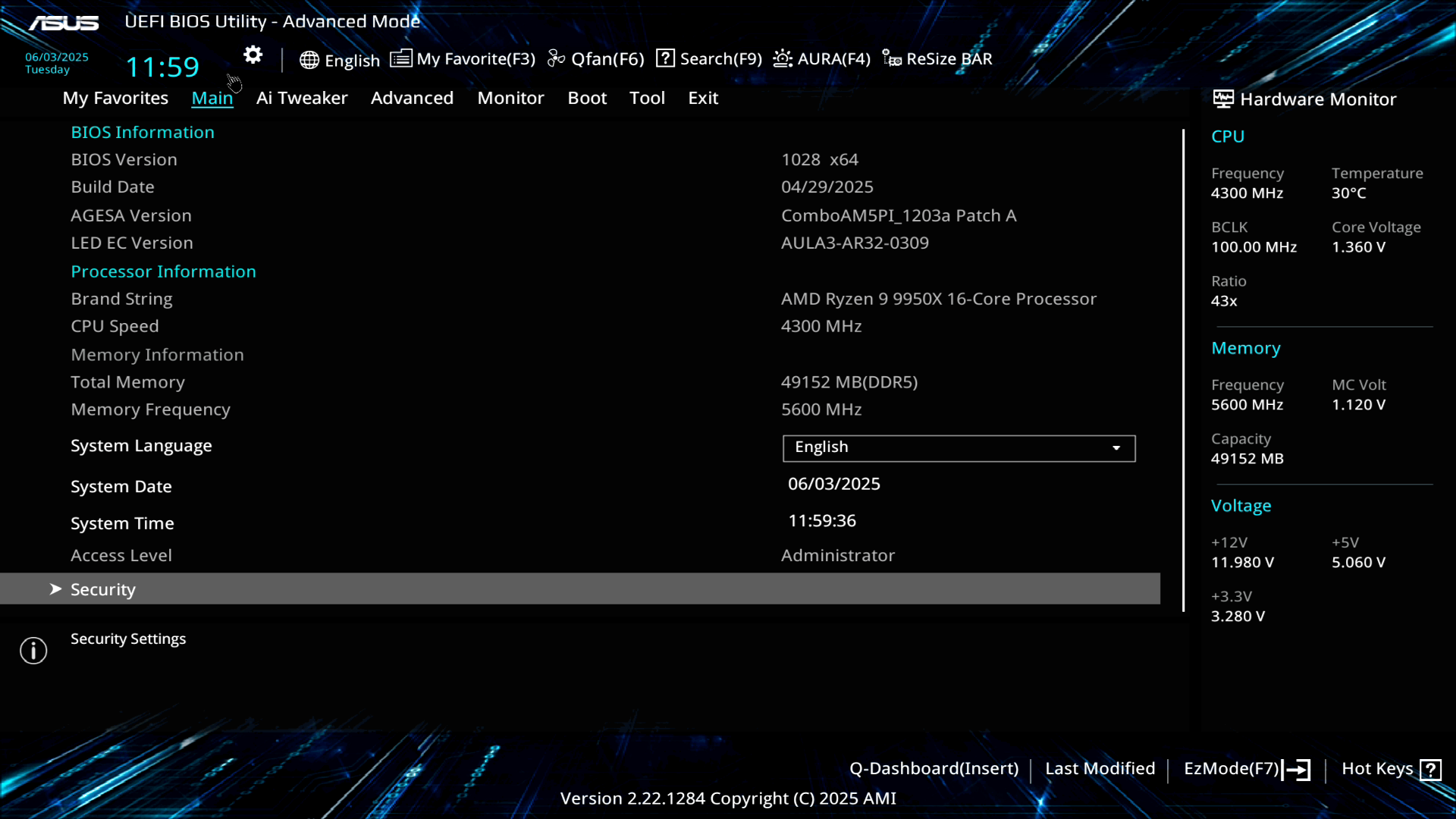Image resolution: width=1456 pixels, height=819 pixels.
Task: Click Last Modified button
Action: (1100, 769)
